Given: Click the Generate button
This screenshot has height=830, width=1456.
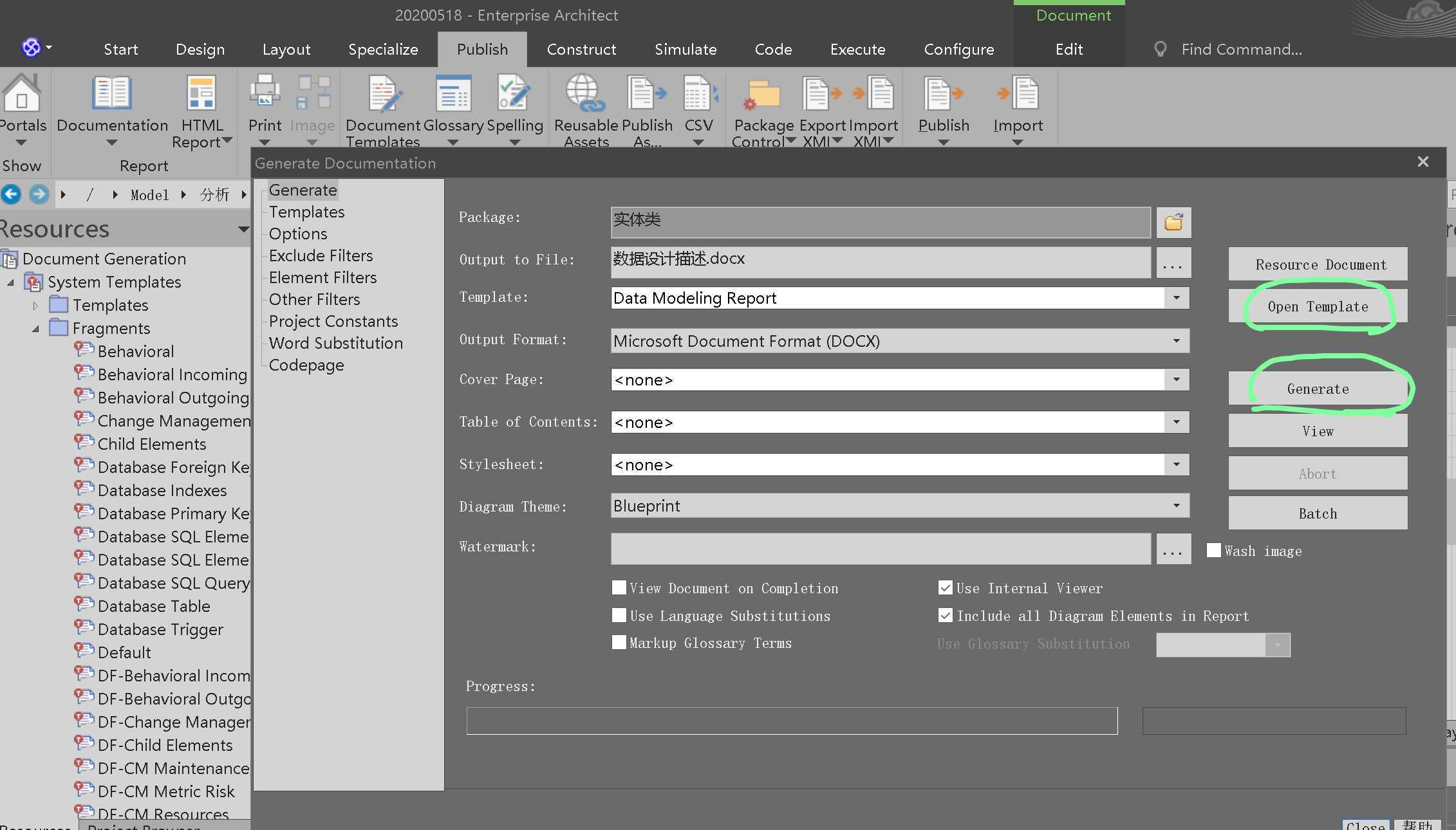Looking at the screenshot, I should pos(1317,388).
